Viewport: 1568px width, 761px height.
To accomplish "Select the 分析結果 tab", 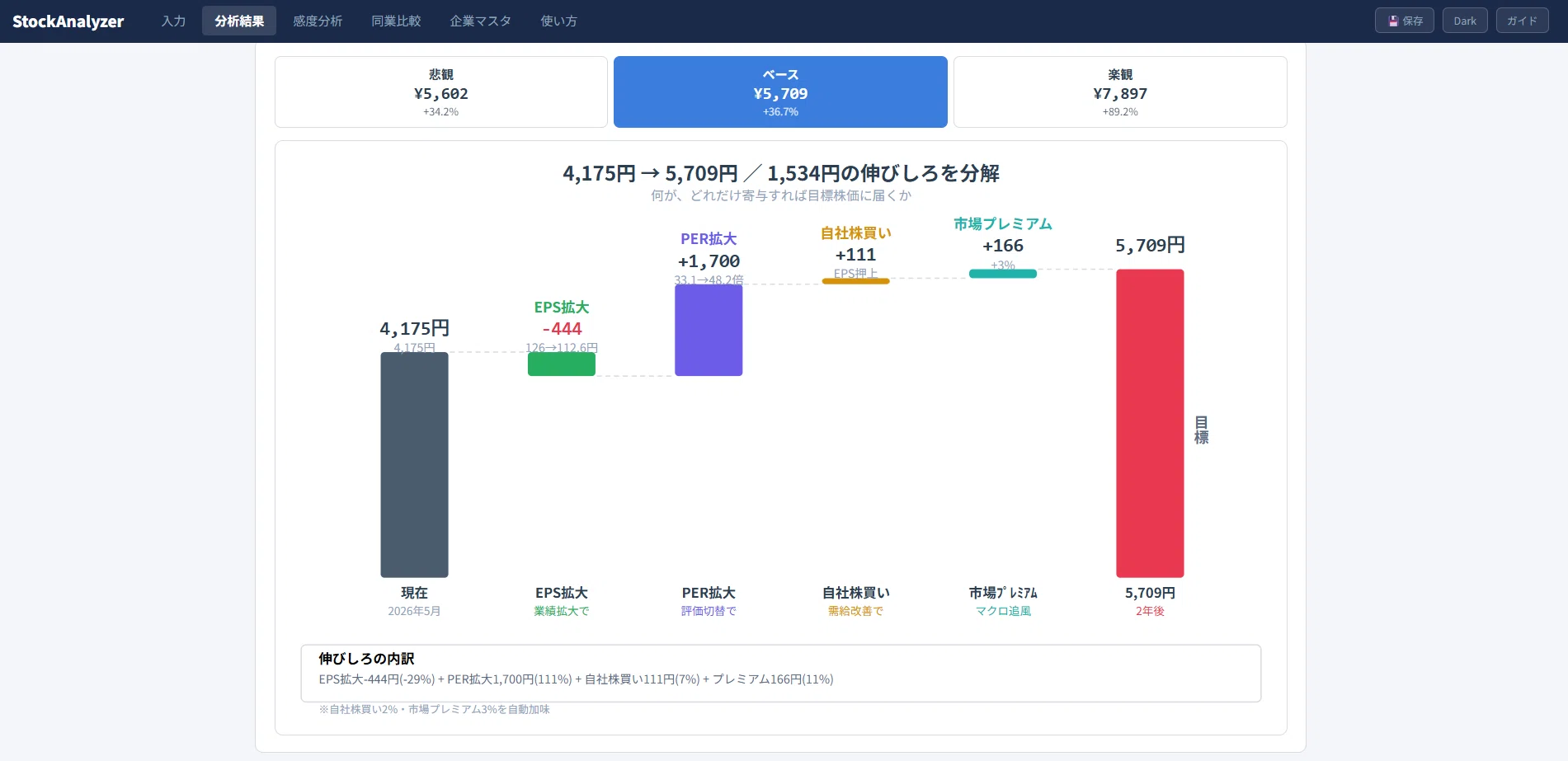I will (239, 21).
